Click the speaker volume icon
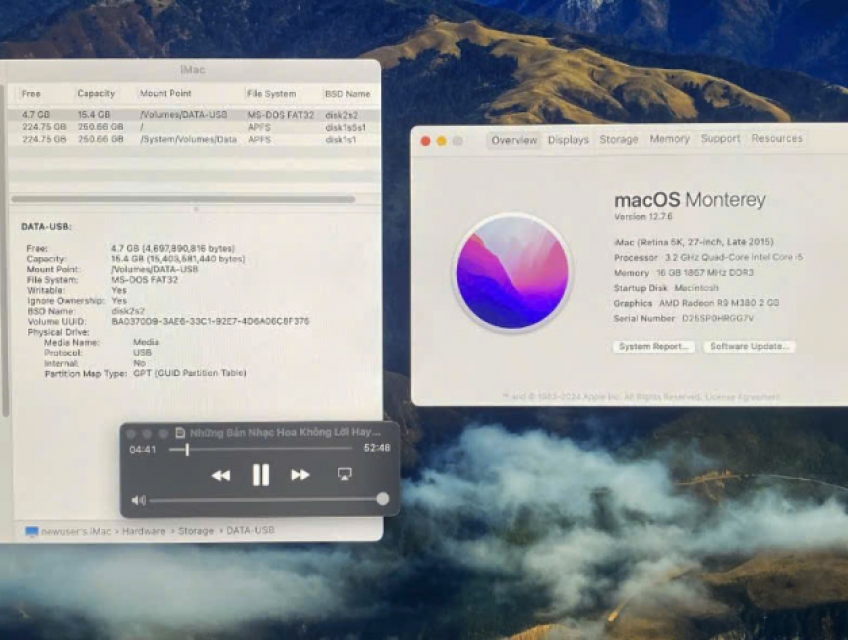The image size is (848, 640). [x=138, y=500]
